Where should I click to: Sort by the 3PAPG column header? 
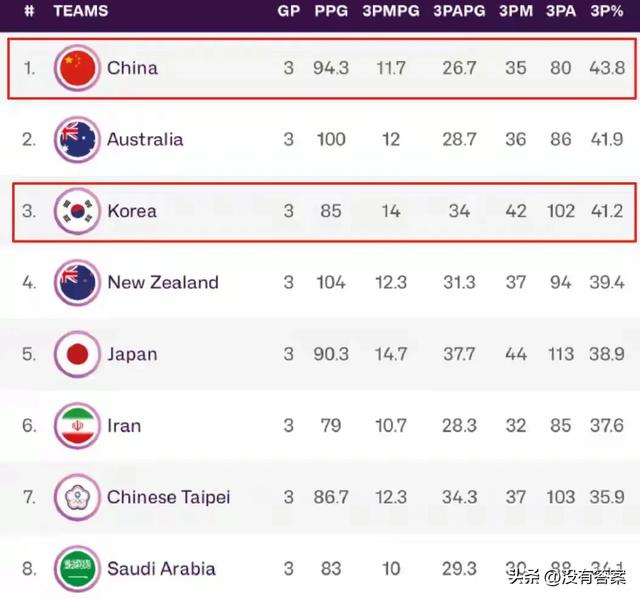coord(459,11)
